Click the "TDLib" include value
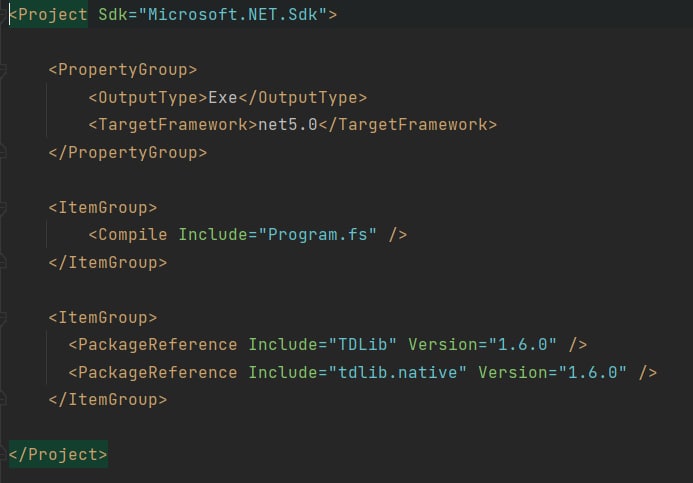 (362, 344)
